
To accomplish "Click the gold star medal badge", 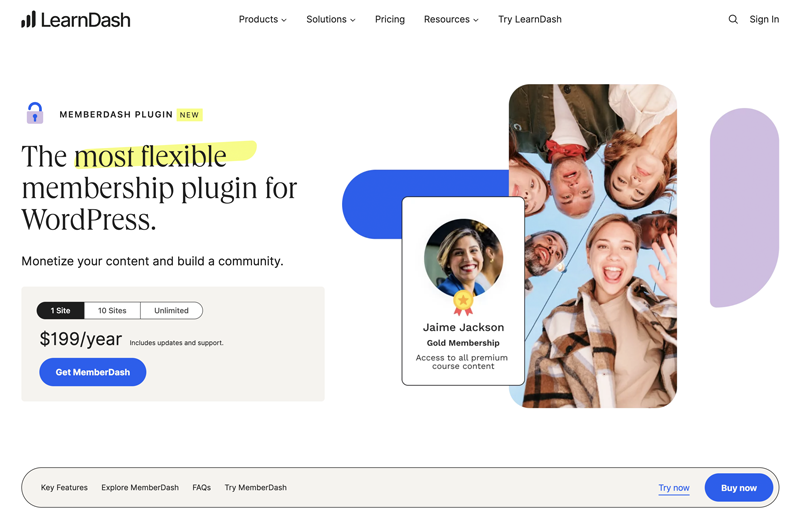I will 463,302.
